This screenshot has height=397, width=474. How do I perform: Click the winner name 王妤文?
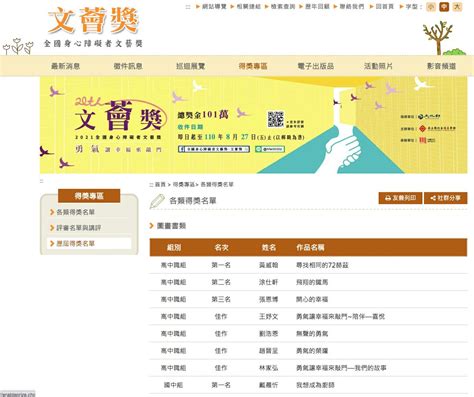click(x=268, y=316)
